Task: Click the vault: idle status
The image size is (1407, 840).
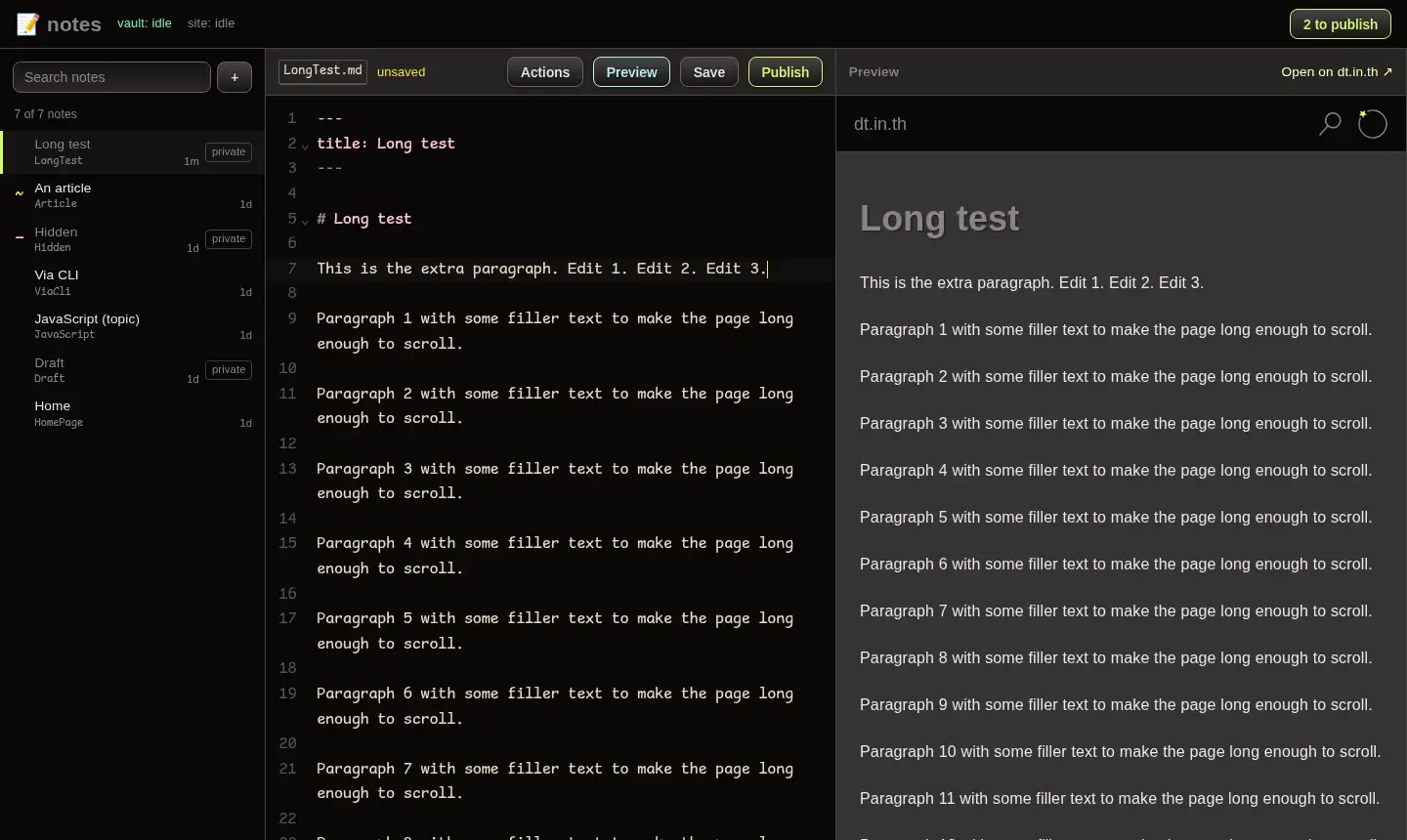Action: pos(145,23)
